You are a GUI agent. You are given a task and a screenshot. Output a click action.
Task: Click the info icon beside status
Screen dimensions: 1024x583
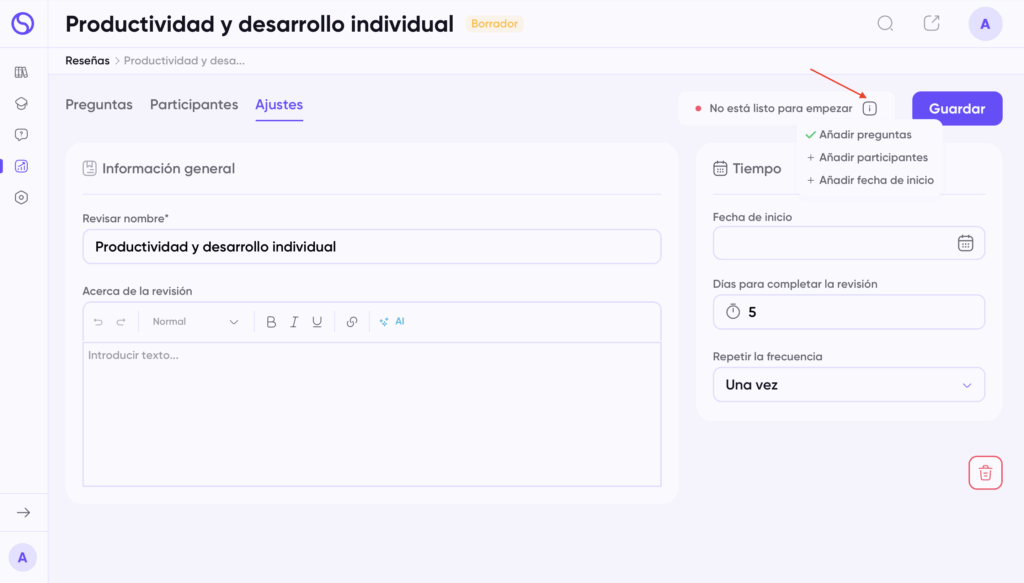coord(869,108)
